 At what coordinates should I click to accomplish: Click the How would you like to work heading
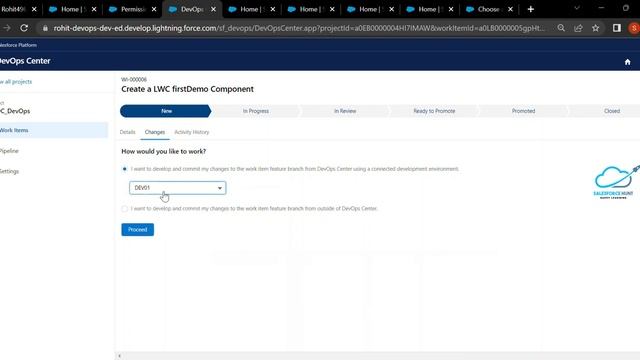pyautogui.click(x=164, y=151)
